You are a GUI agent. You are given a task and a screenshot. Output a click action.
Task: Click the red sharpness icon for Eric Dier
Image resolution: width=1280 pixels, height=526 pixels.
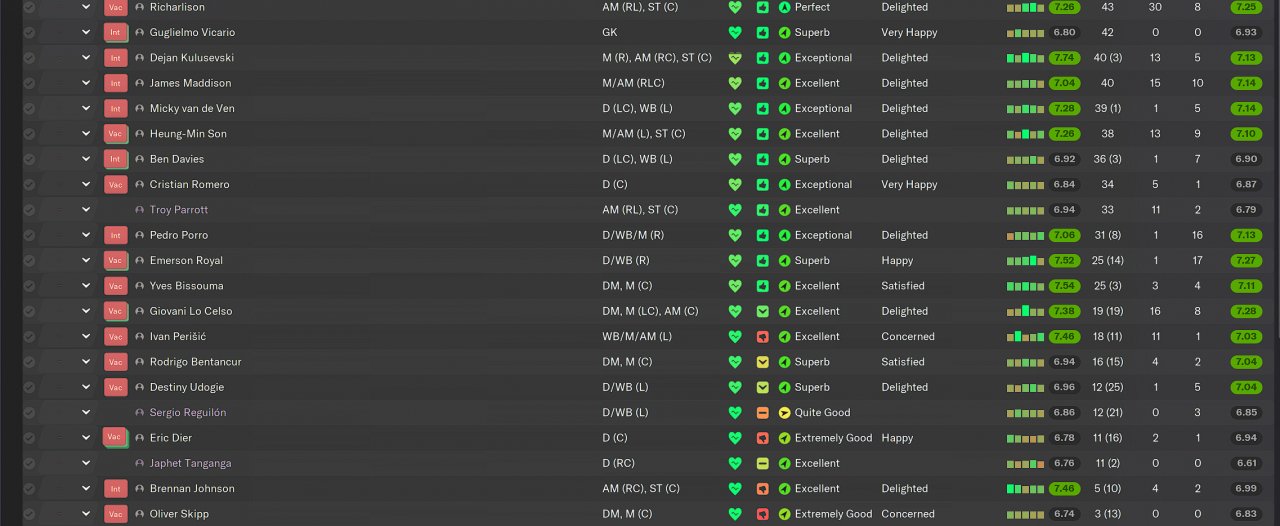pos(762,438)
